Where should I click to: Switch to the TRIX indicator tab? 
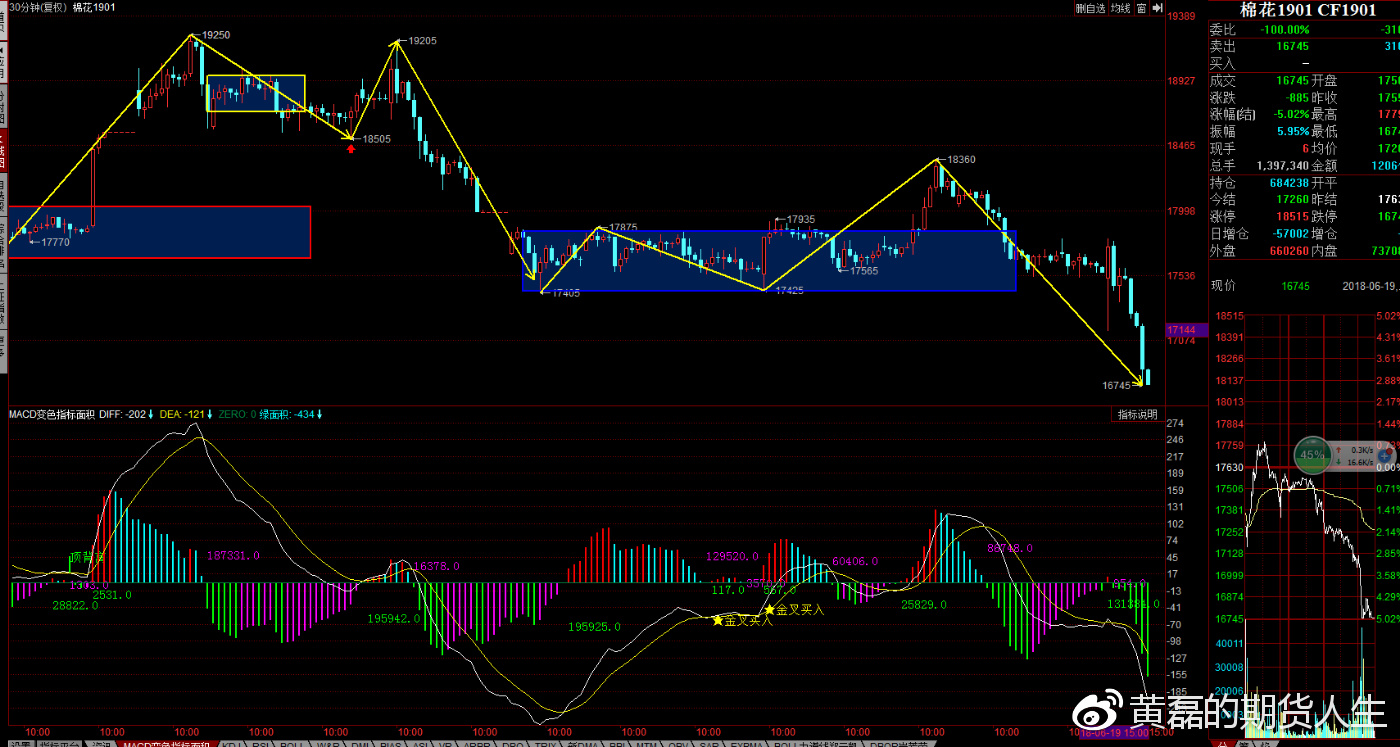[x=545, y=742]
